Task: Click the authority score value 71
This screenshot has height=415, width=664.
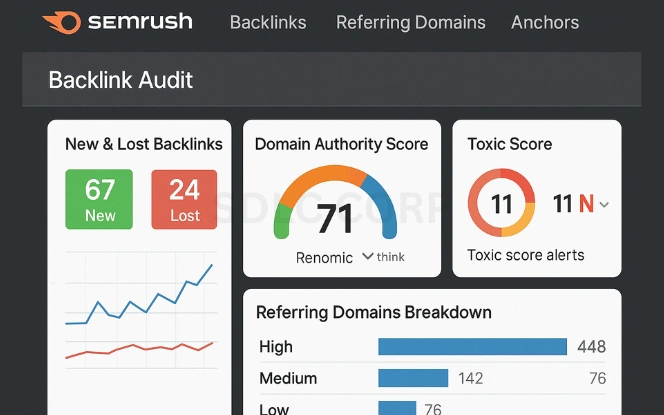Action: point(335,218)
